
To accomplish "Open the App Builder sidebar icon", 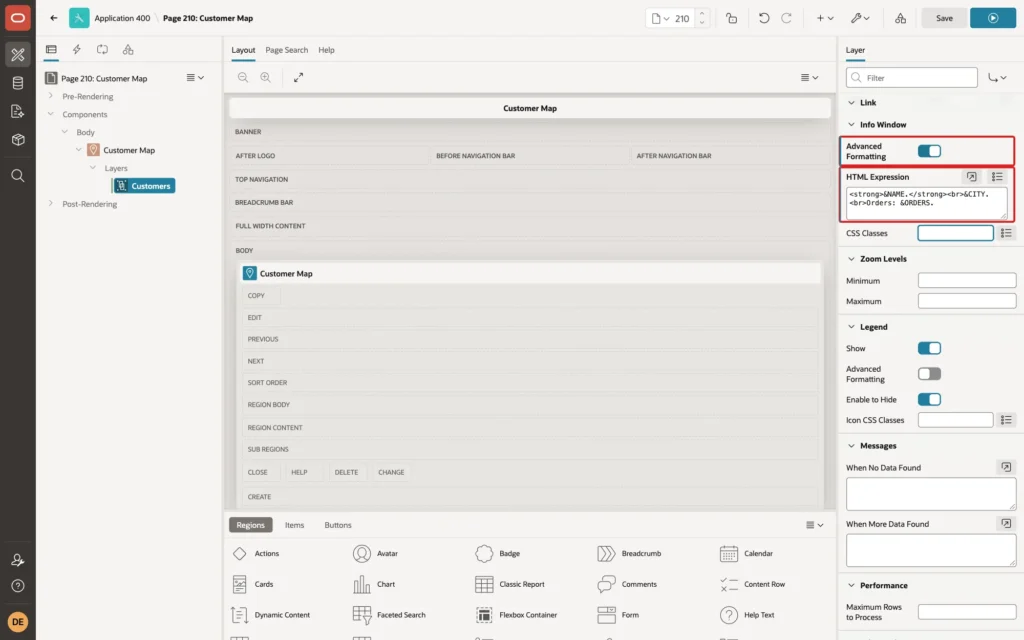I will point(18,55).
